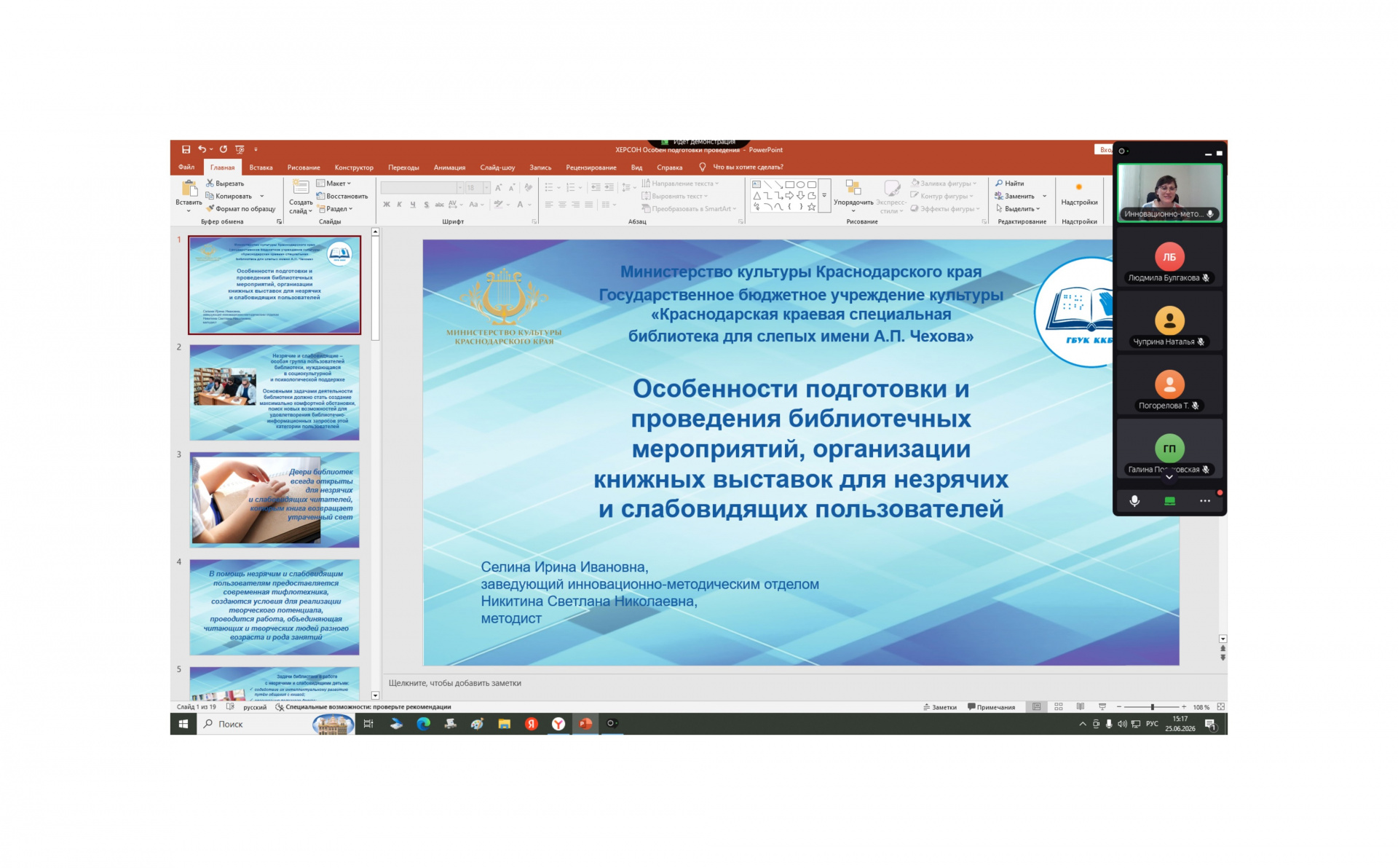Start slideshow from beginning icon
This screenshot has height=868, width=1398.
(240, 149)
